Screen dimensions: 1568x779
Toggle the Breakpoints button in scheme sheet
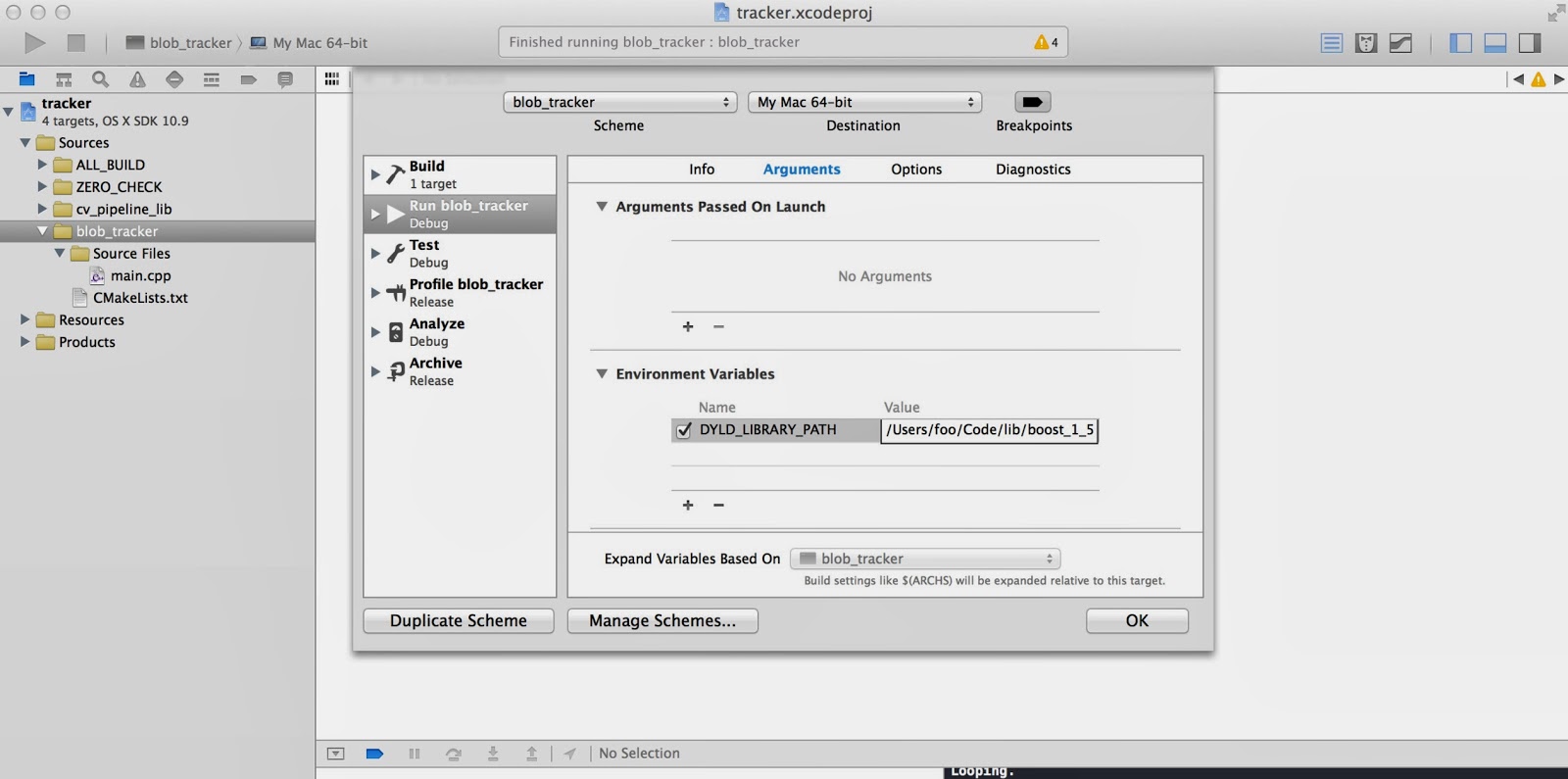[x=1033, y=102]
